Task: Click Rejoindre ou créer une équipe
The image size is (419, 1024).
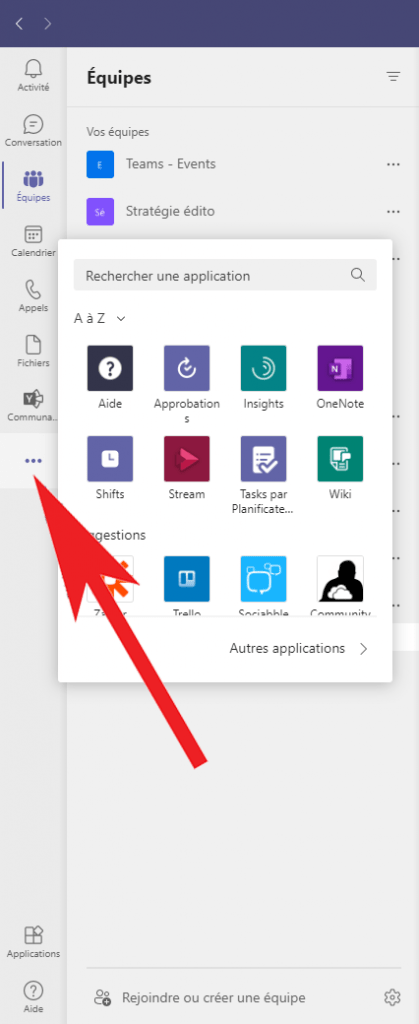Action: pyautogui.click(x=200, y=997)
